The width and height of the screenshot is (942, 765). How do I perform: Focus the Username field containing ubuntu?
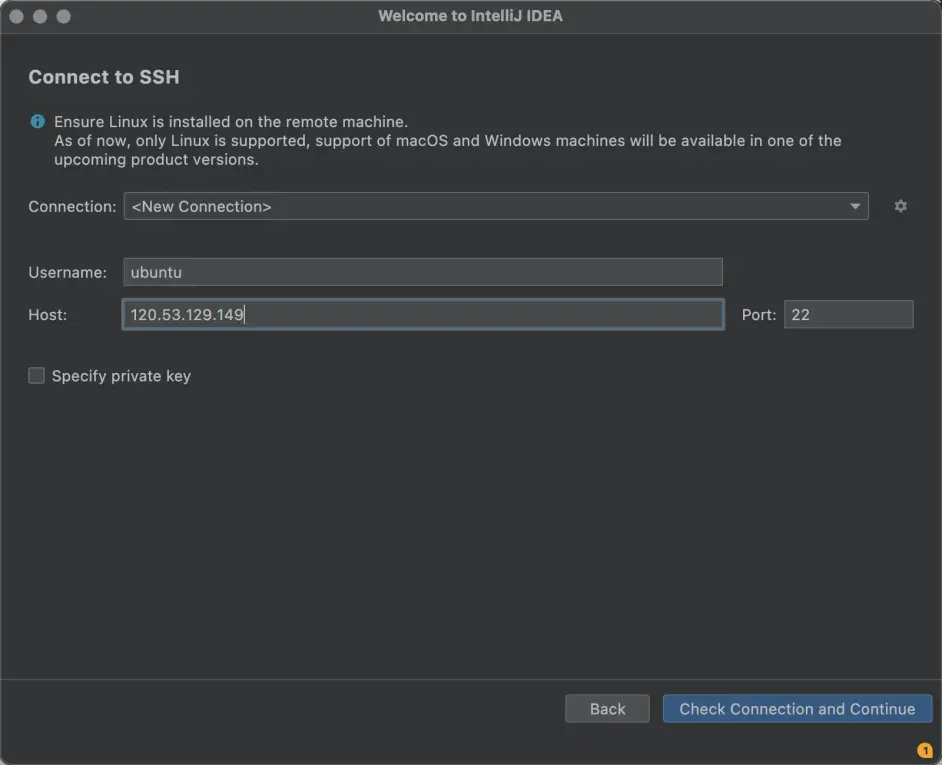423,272
